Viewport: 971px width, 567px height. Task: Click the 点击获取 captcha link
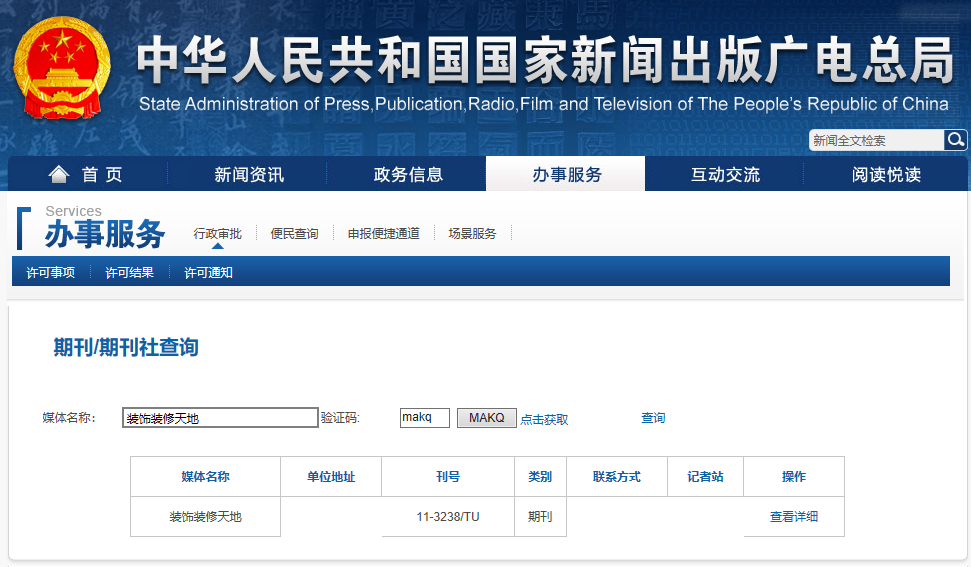[x=544, y=419]
